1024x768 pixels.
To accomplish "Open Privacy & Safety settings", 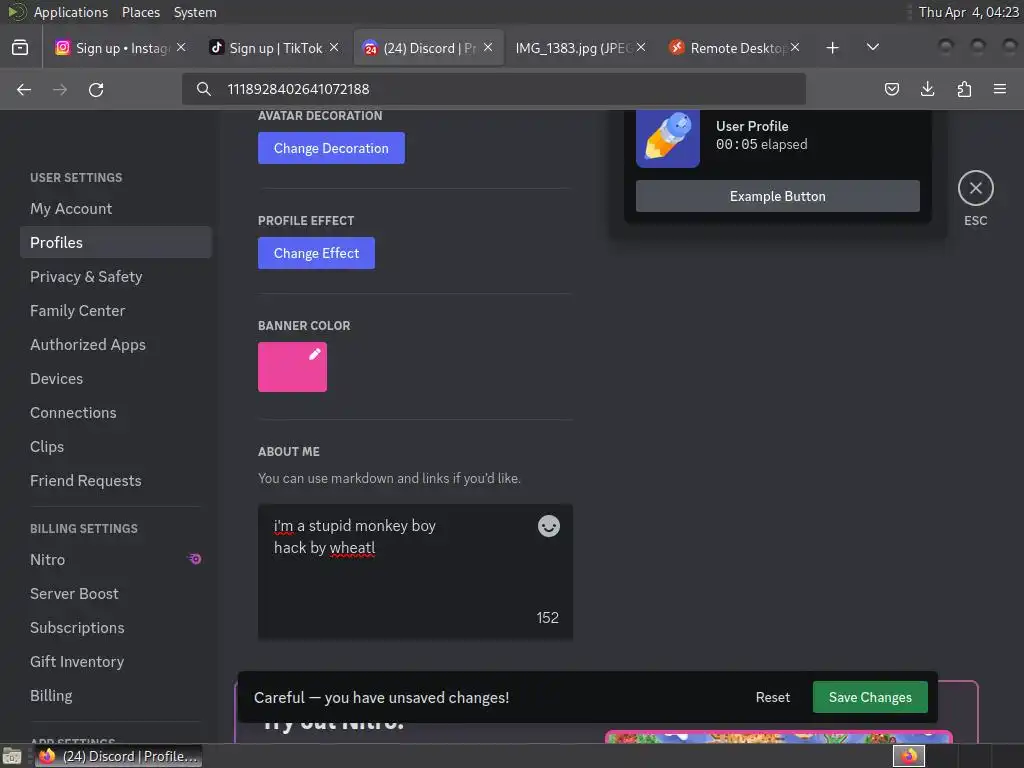I will pyautogui.click(x=116, y=277).
